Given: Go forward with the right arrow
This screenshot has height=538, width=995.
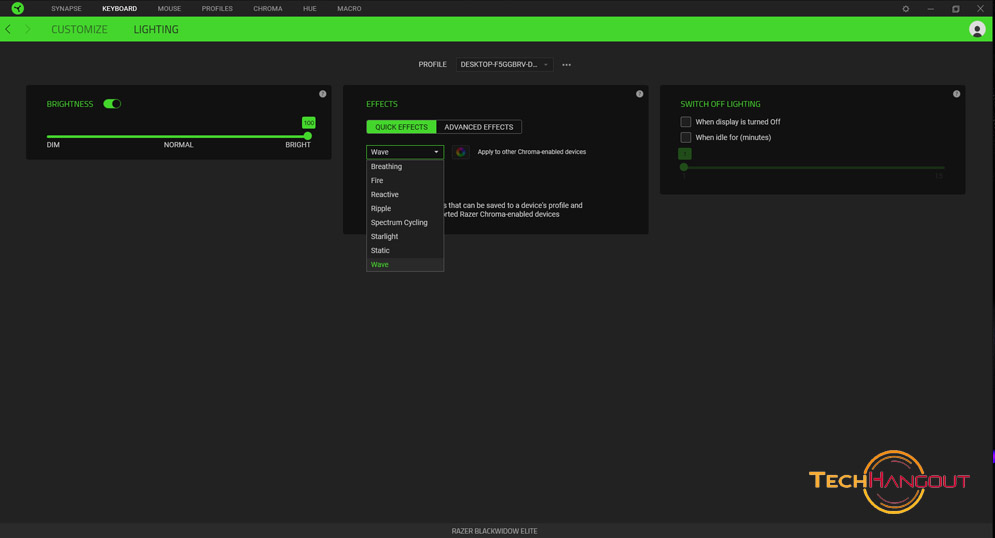Looking at the screenshot, I should [27, 29].
